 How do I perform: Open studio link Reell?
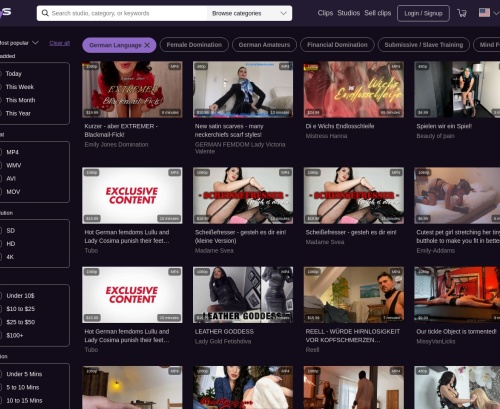click(312, 350)
